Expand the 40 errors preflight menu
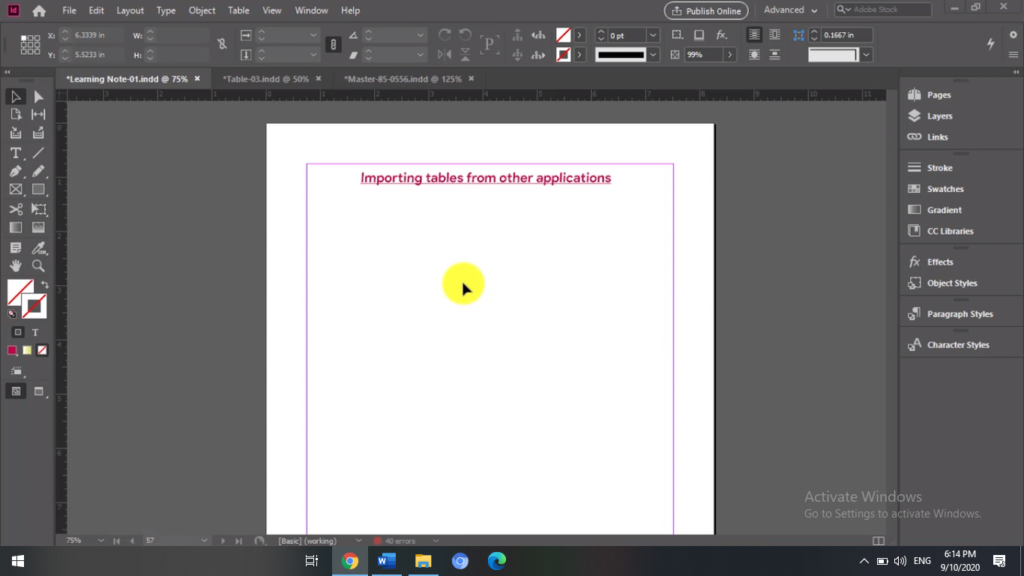The image size is (1024, 576). (x=436, y=541)
